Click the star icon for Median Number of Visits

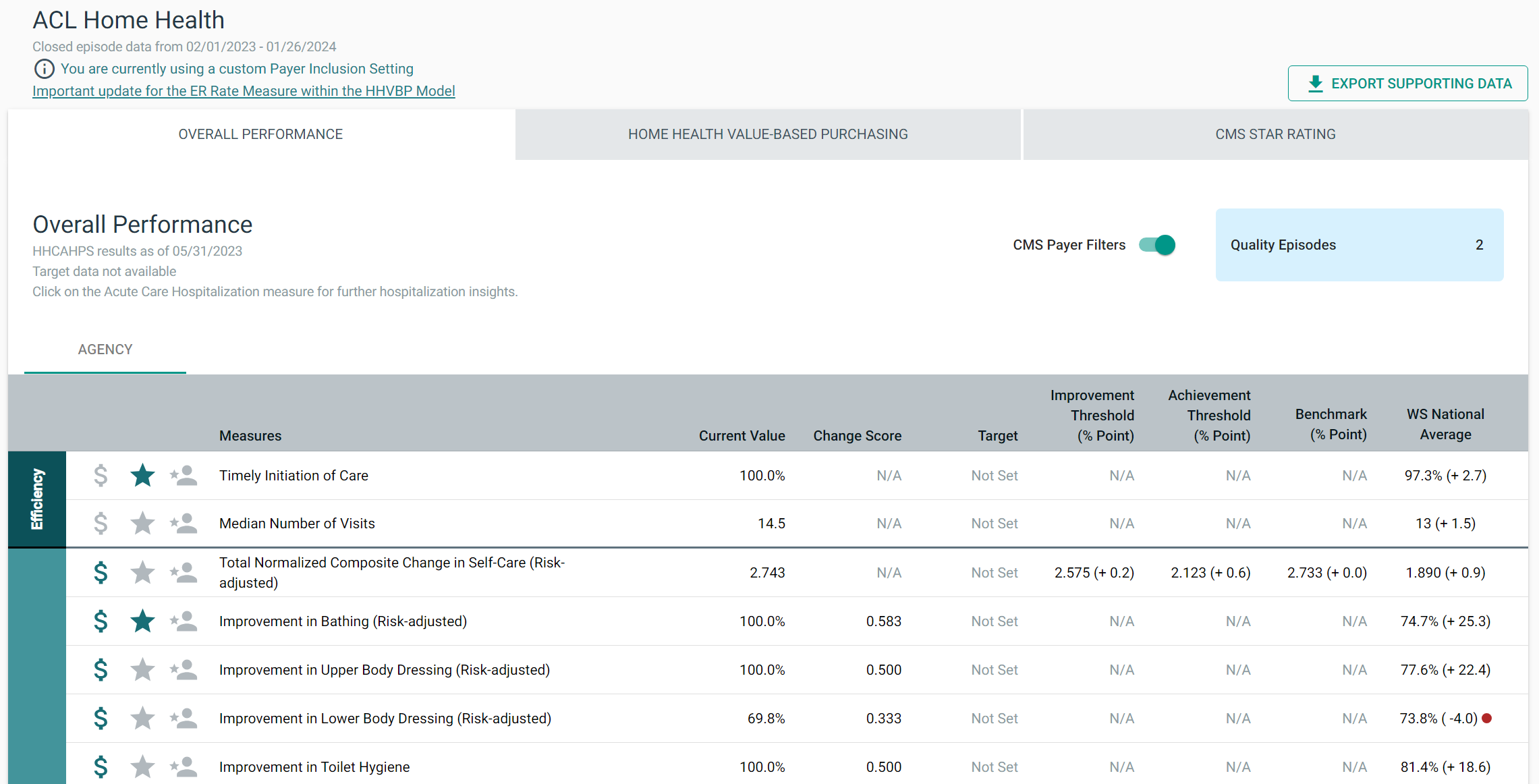tap(142, 523)
